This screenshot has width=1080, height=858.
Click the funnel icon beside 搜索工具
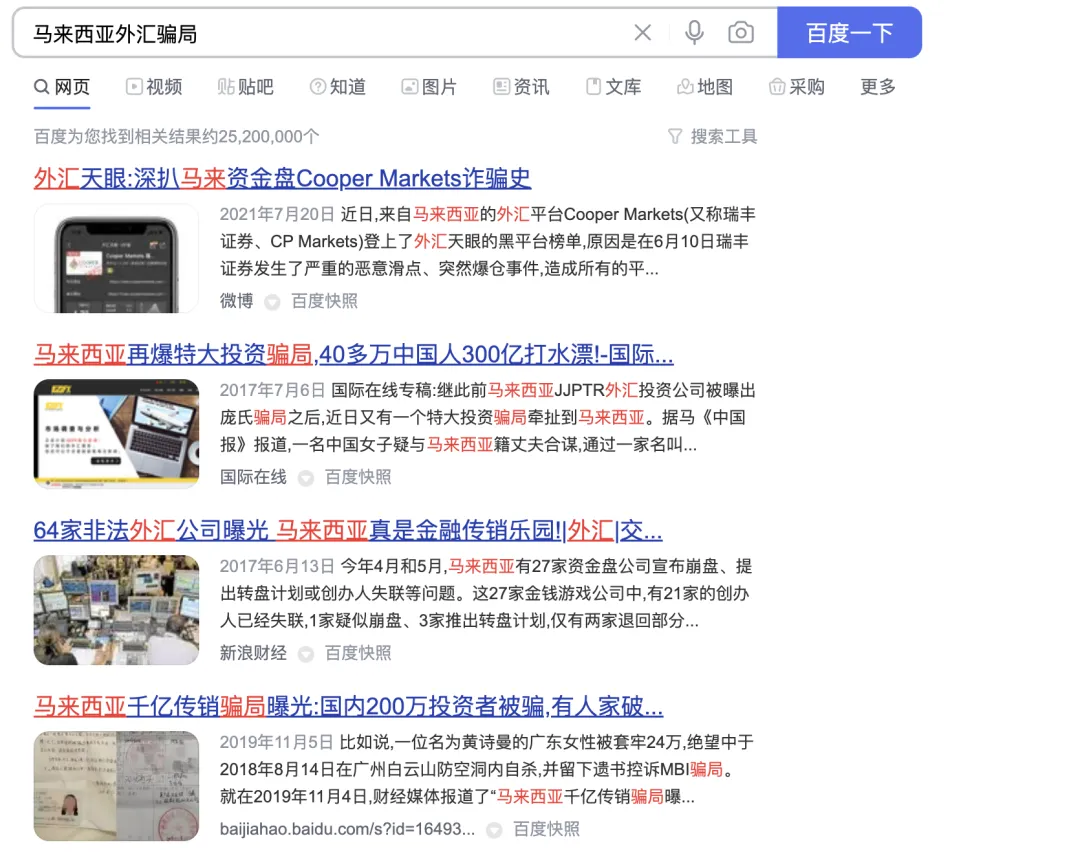coord(675,136)
